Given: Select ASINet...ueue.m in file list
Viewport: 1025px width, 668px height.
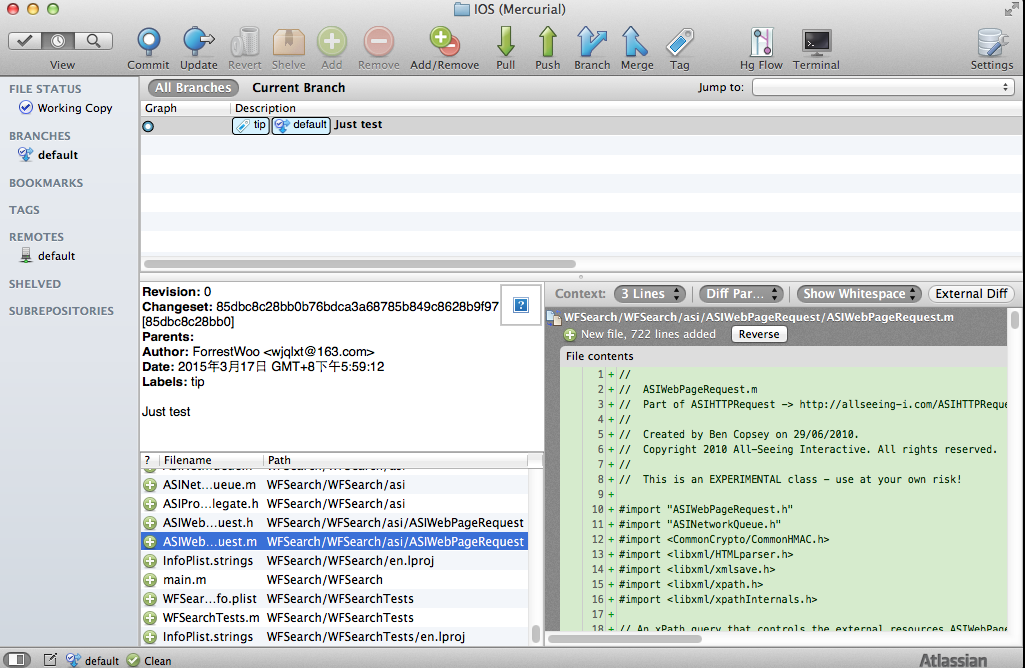Looking at the screenshot, I should pos(334,485).
